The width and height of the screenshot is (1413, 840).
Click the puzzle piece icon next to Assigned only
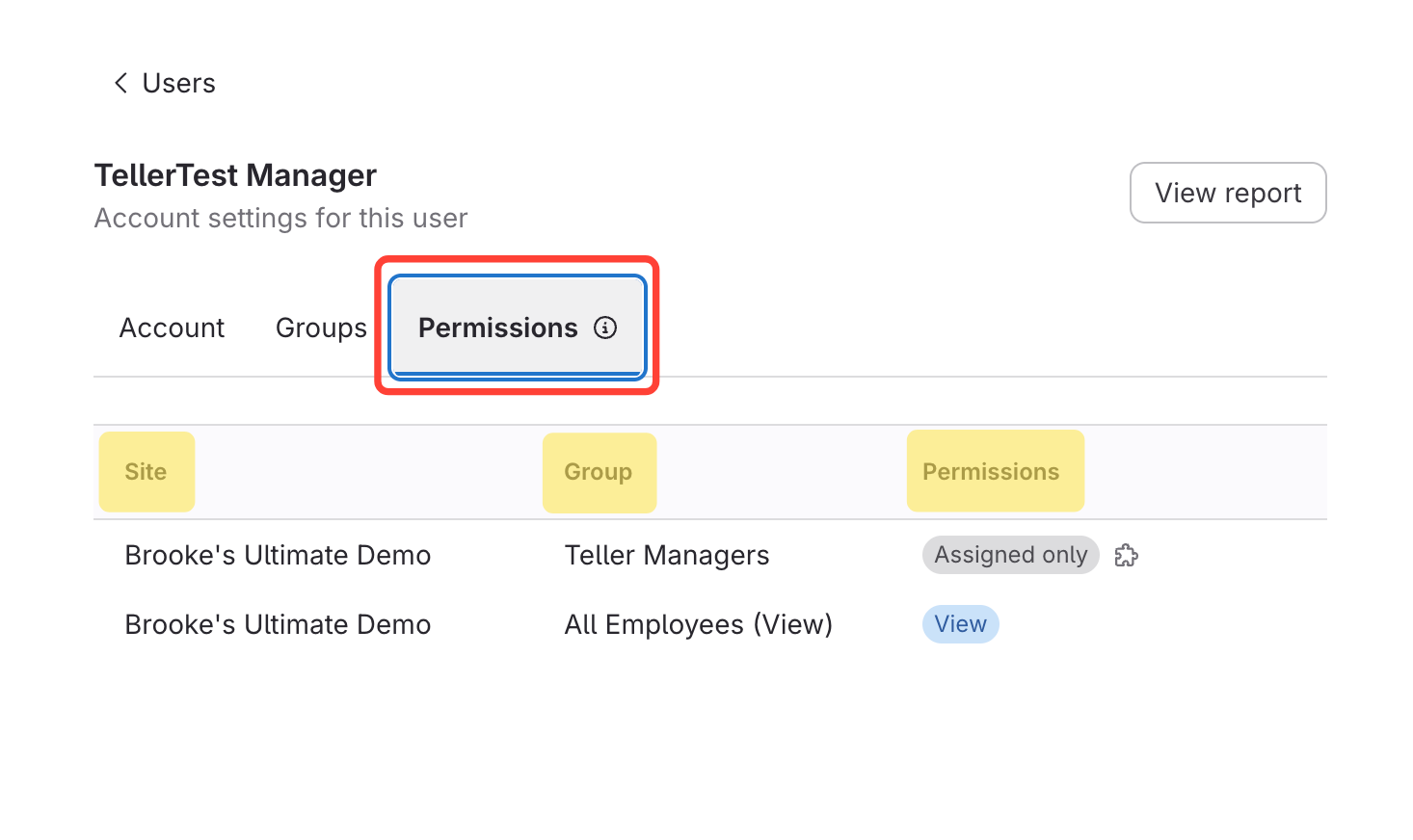click(1126, 556)
